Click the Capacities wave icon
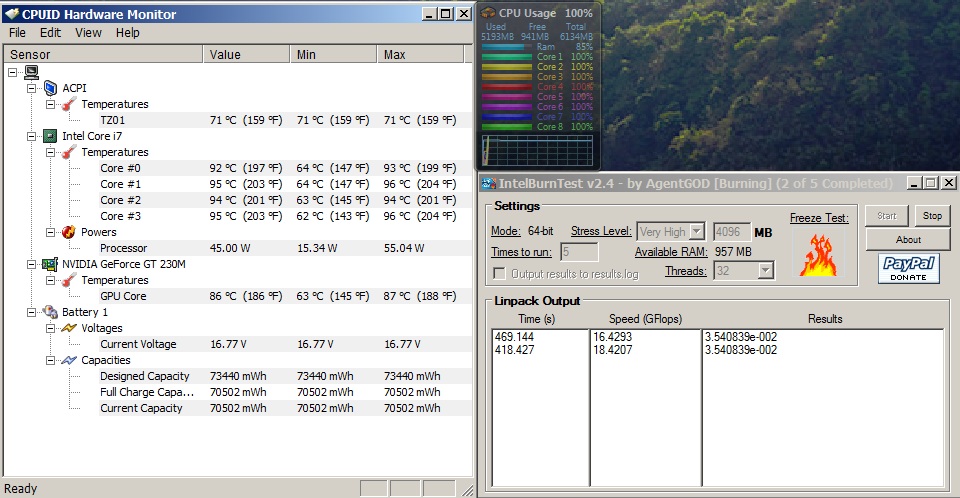The height and width of the screenshot is (498, 960). pos(69,360)
